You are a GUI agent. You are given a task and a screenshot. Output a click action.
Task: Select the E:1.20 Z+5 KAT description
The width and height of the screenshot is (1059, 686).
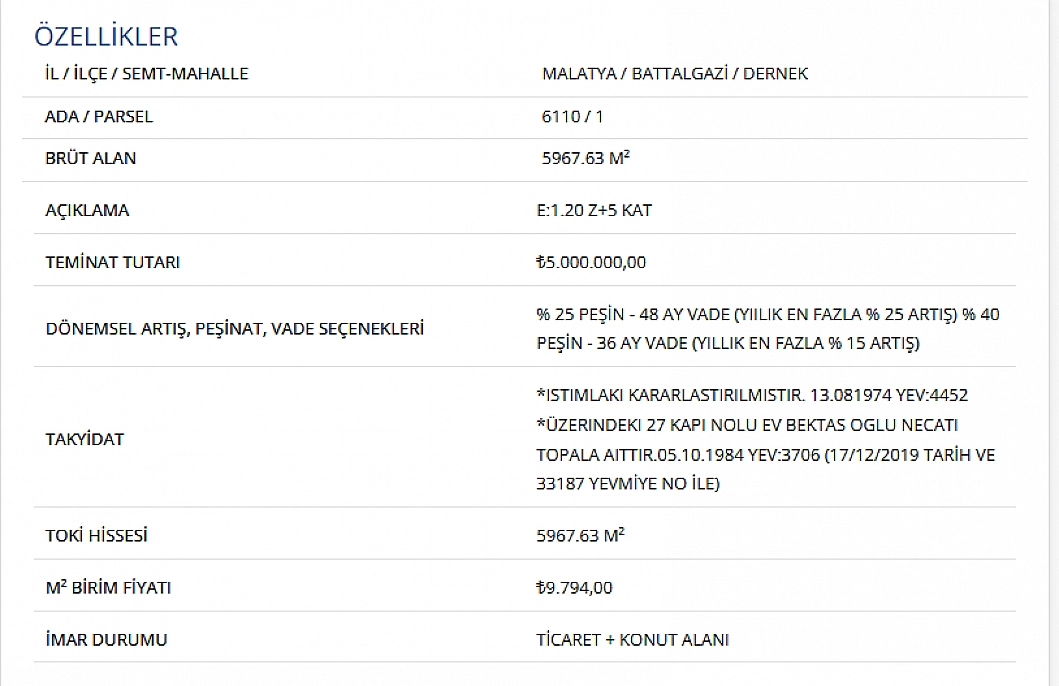tap(594, 210)
